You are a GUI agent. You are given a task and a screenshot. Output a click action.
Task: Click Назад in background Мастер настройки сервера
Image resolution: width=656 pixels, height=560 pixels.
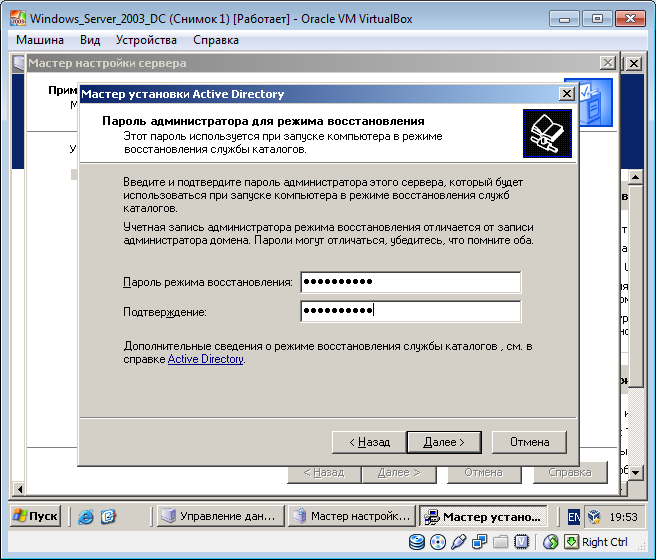click(324, 473)
